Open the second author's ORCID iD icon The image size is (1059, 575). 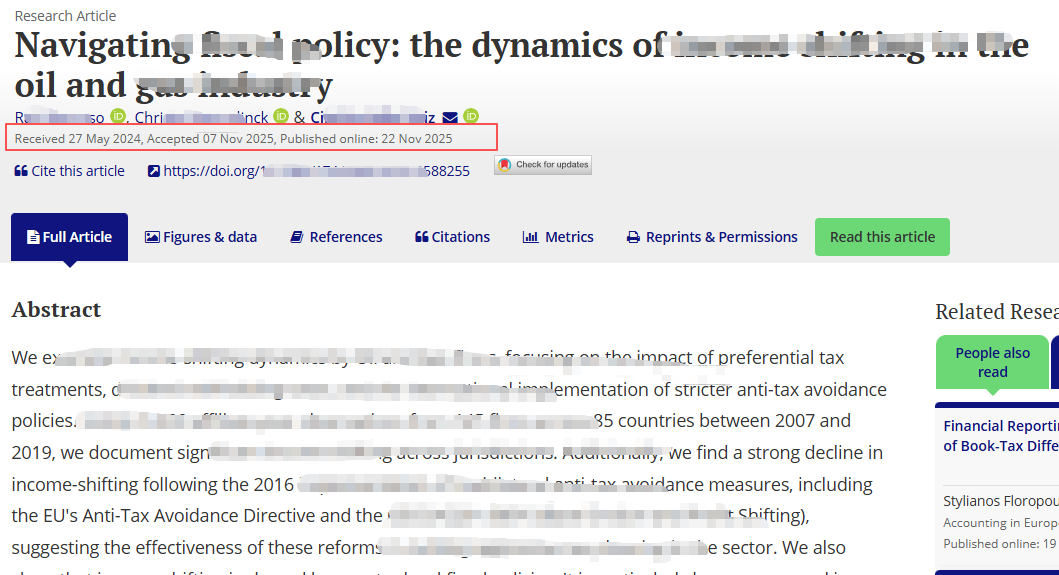tap(281, 117)
